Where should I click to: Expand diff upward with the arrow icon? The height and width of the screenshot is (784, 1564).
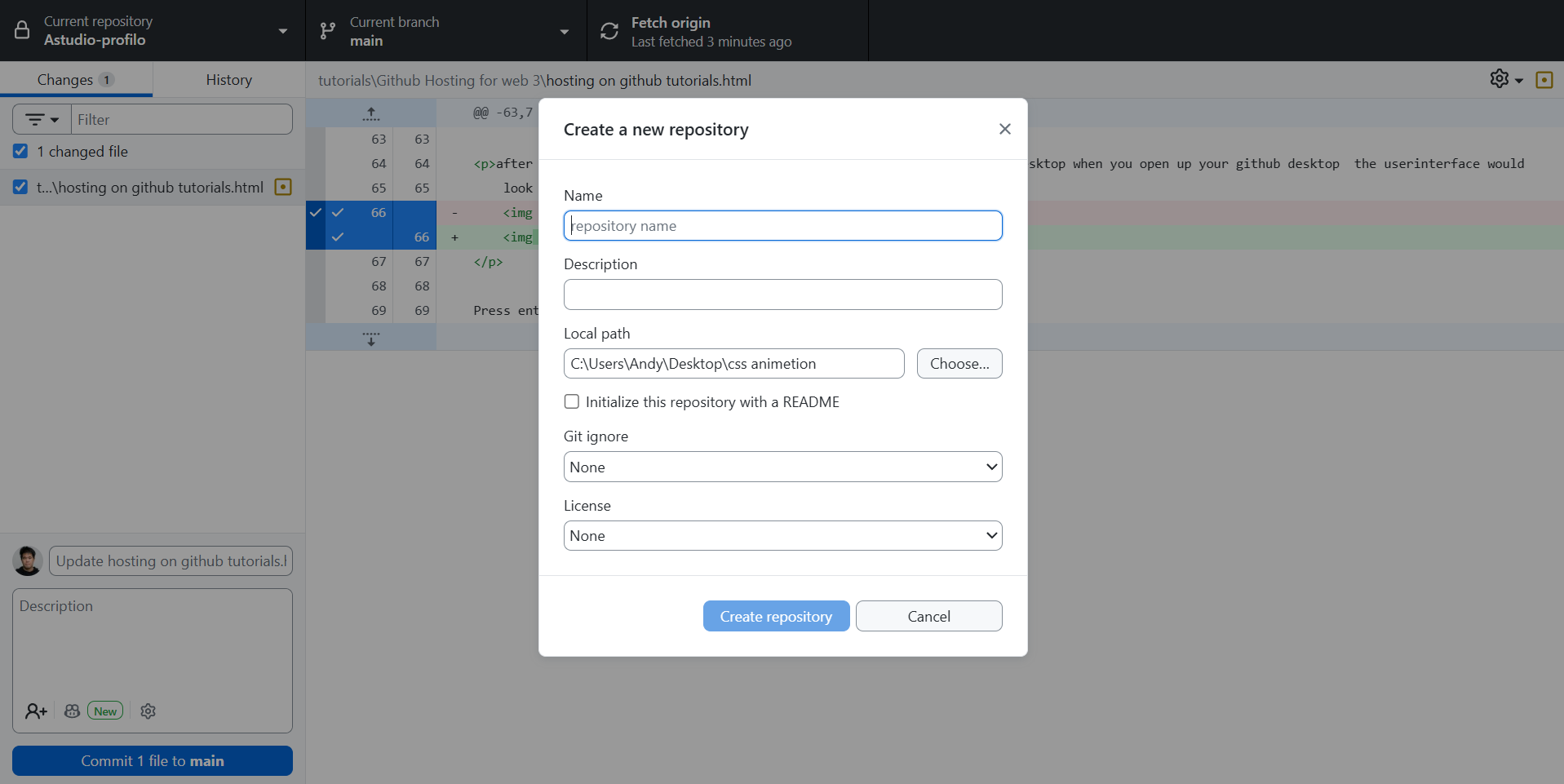[371, 113]
